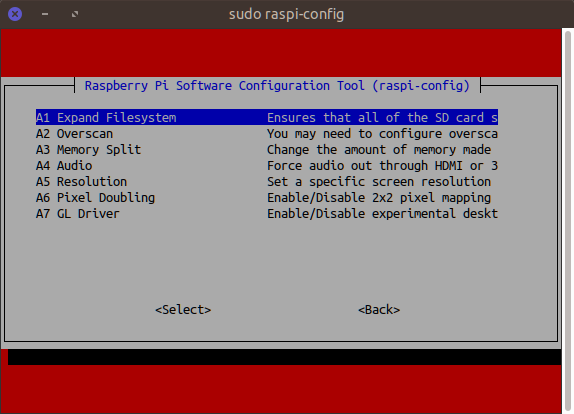Viewport: 574px width, 414px height.
Task: Click 'Change the amount of memory made' text
Action: pos(379,150)
